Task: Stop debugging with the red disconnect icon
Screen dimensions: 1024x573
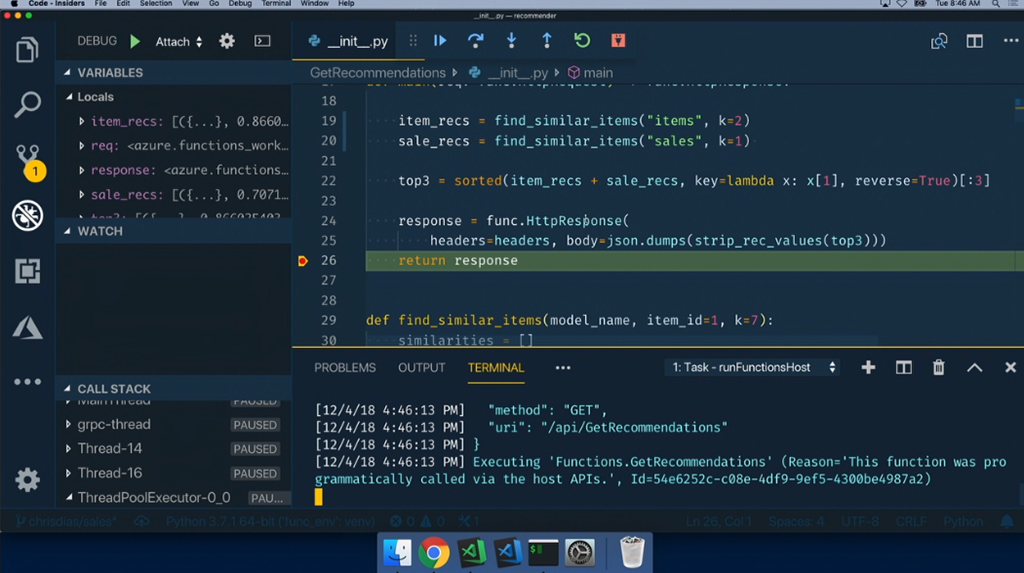Action: click(x=618, y=41)
